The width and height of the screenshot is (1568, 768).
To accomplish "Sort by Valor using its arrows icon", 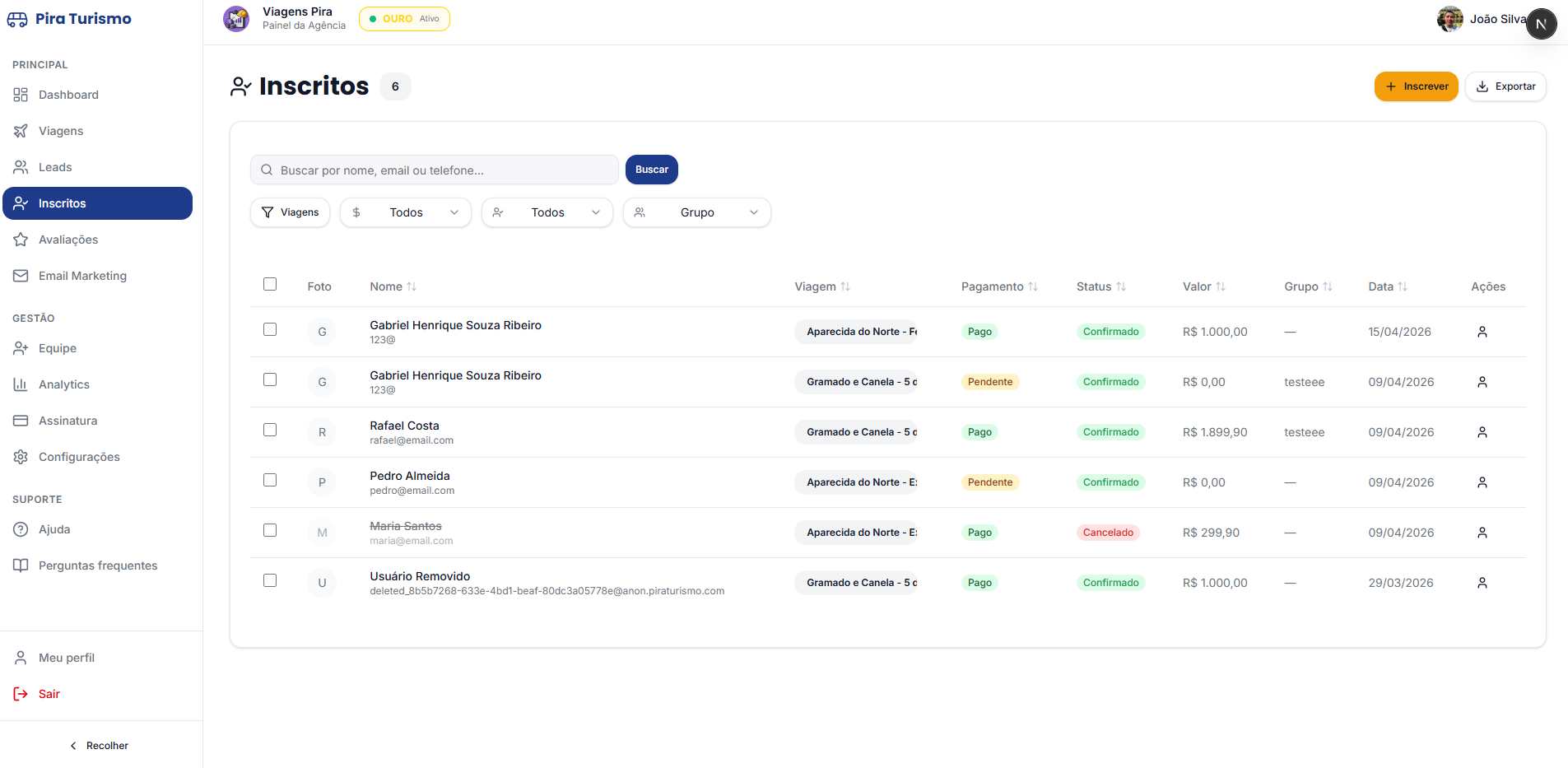I will pyautogui.click(x=1221, y=286).
